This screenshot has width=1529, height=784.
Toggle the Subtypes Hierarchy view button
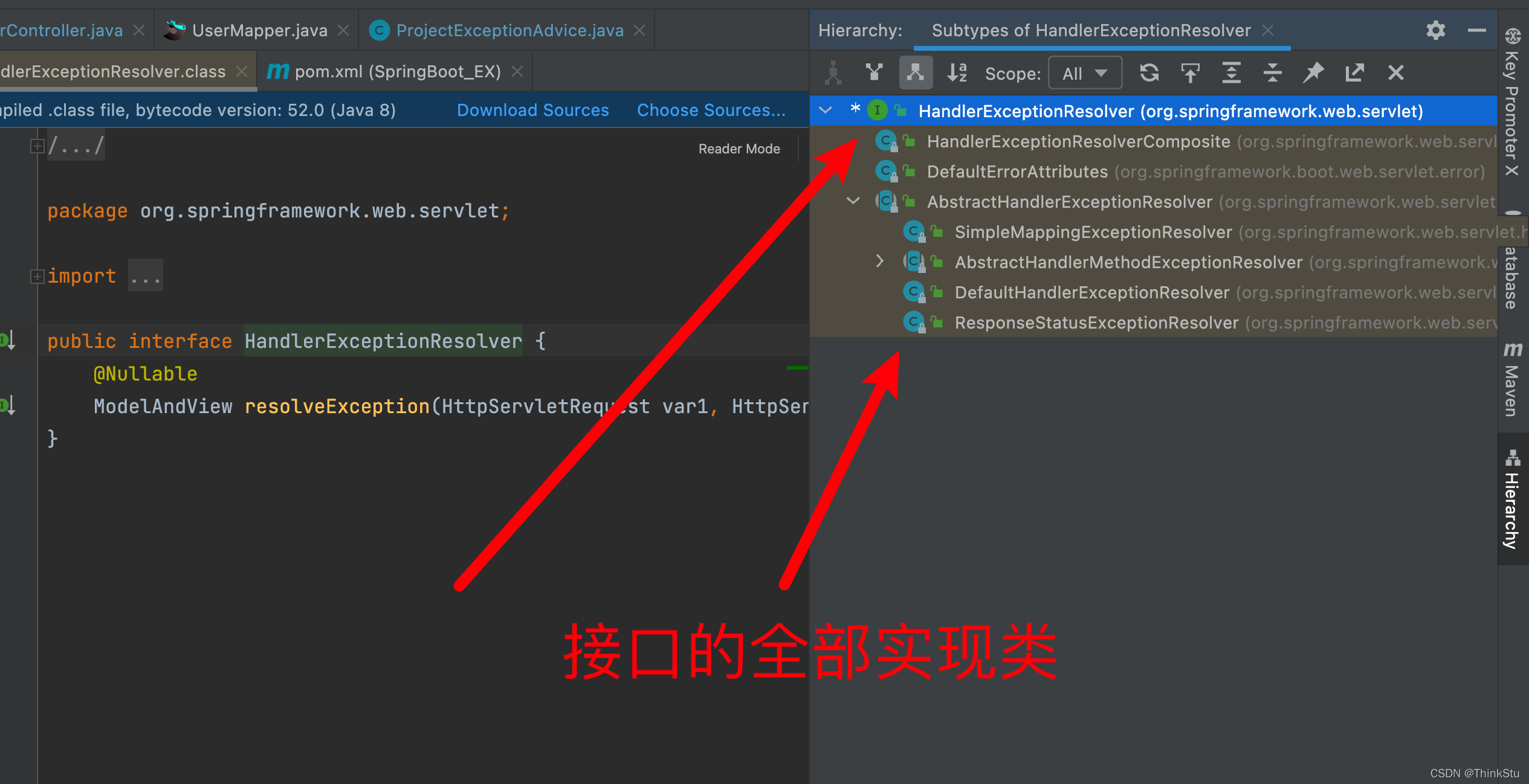915,73
